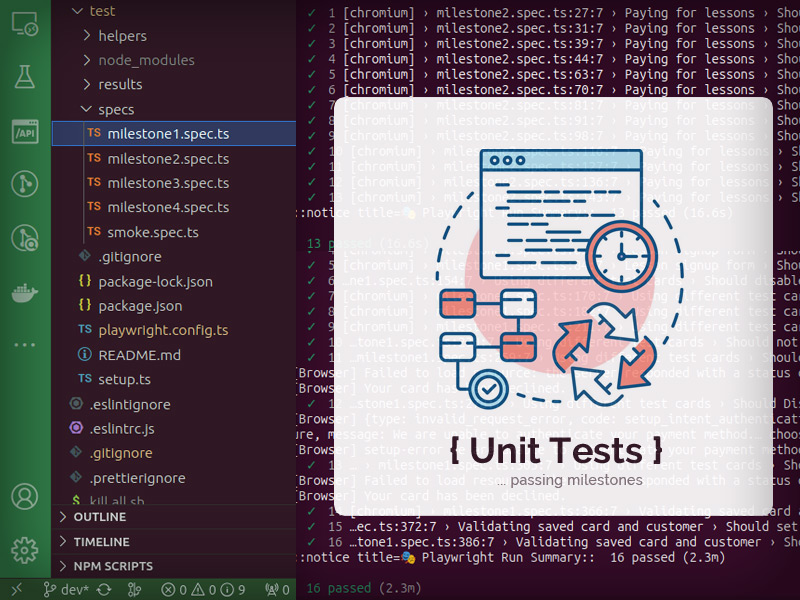The height and width of the screenshot is (600, 800).
Task: Open the Manage settings gear
Action: pyautogui.click(x=24, y=550)
